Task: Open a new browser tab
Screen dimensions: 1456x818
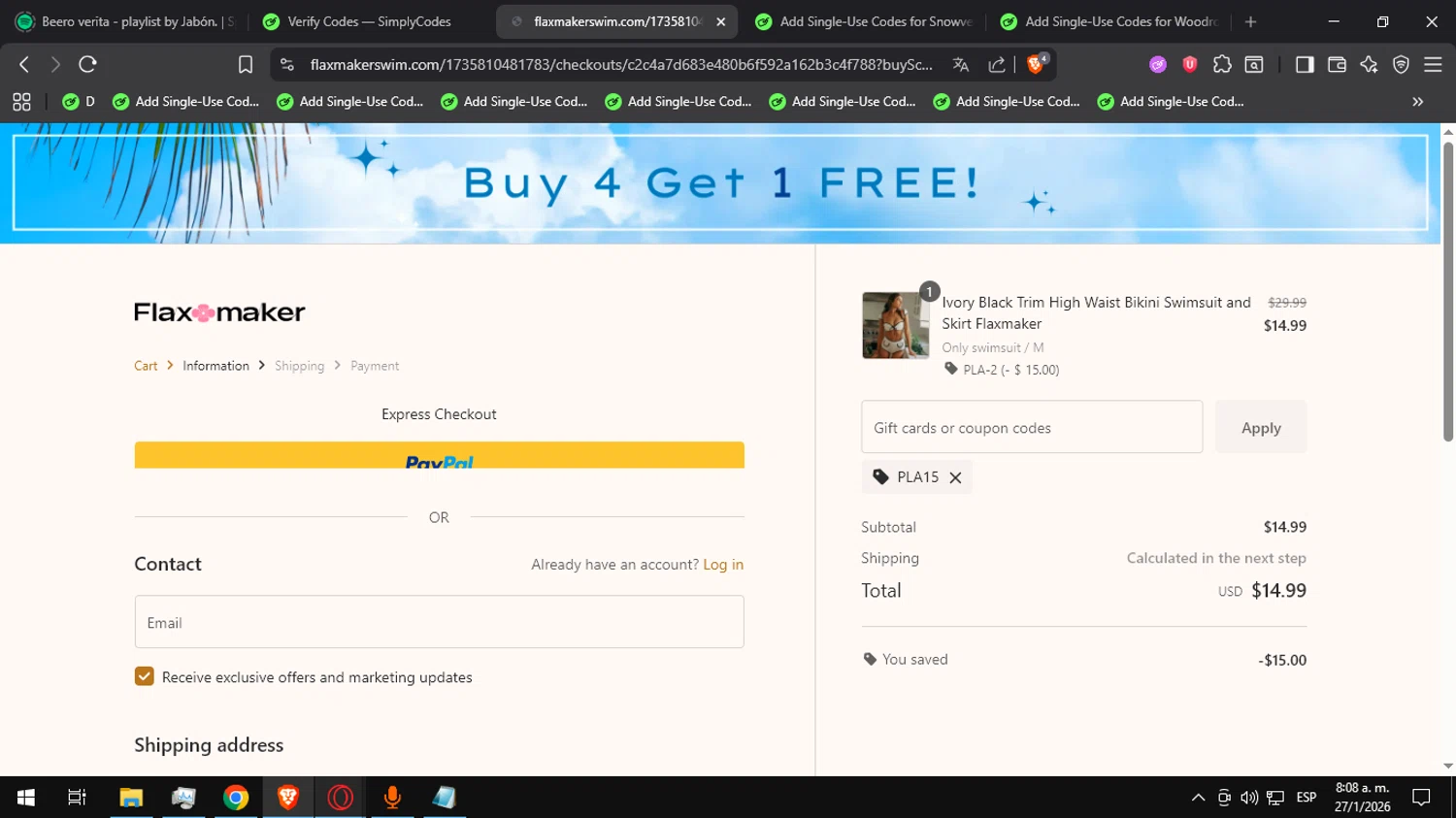Action: pos(1250,21)
